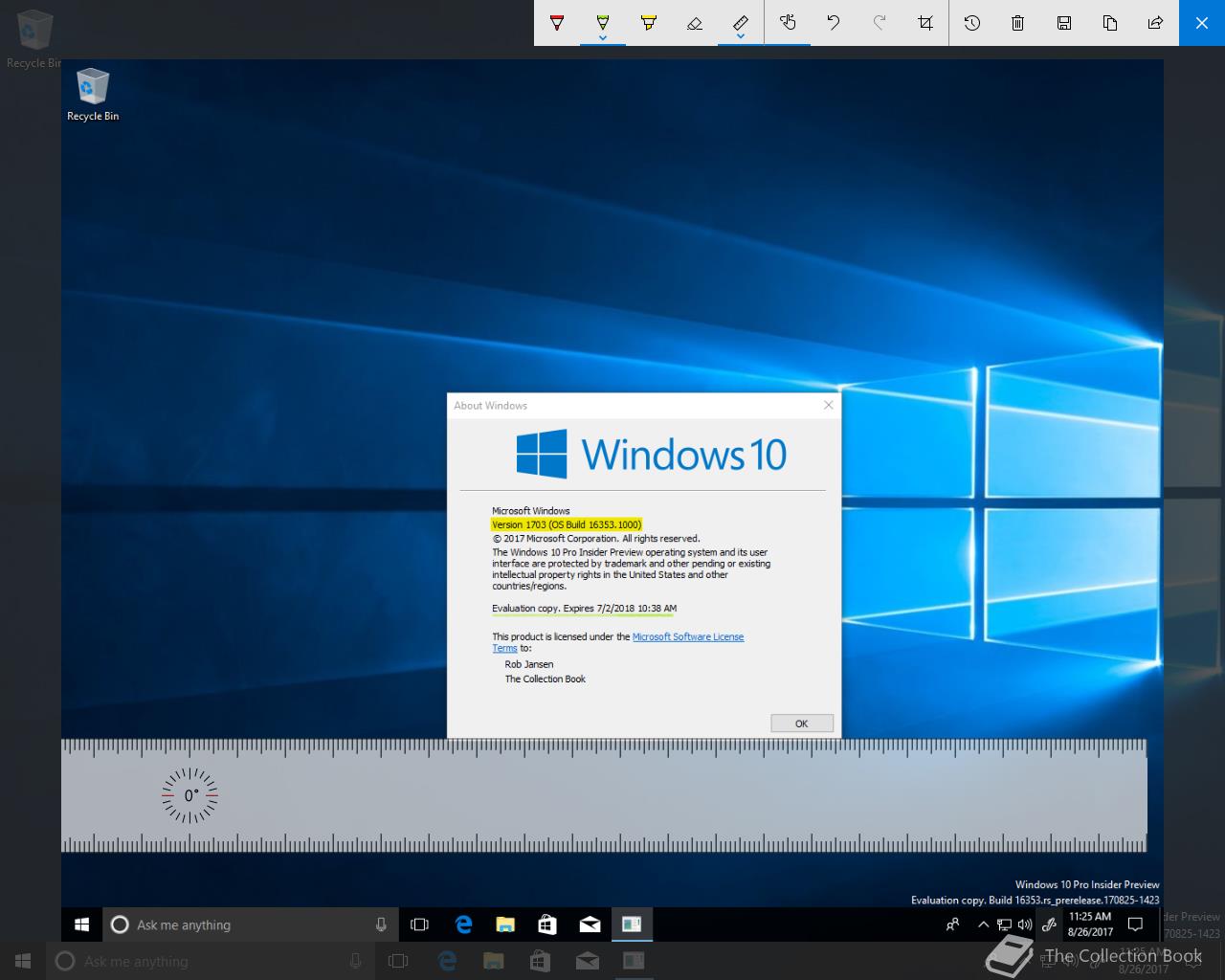Open the ruler options dropdown chevron
This screenshot has height=980, width=1225.
pos(741,38)
